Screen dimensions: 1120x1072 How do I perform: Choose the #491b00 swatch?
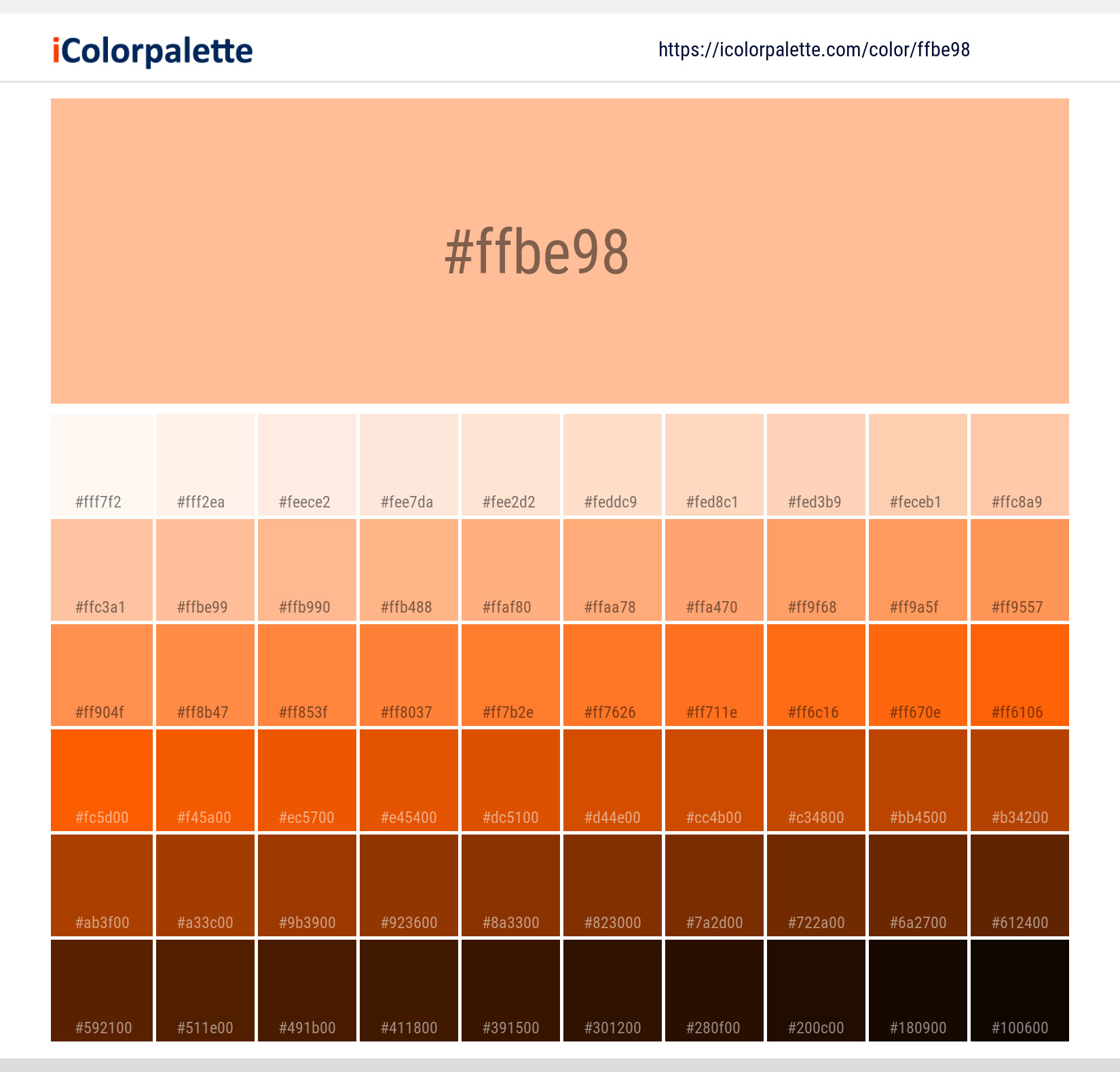(x=307, y=991)
